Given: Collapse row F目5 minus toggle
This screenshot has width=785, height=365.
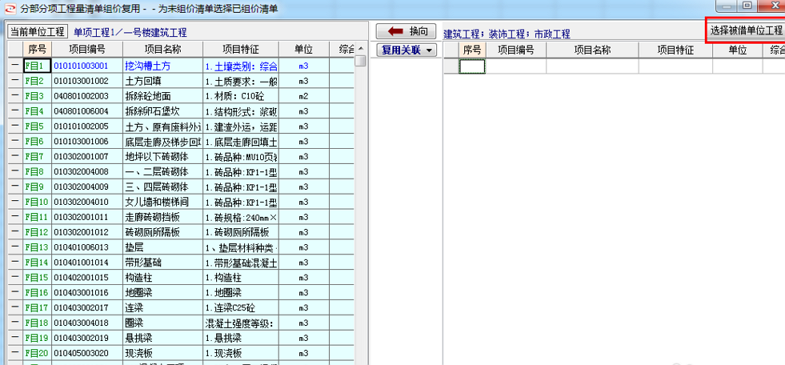Looking at the screenshot, I should tap(15, 126).
